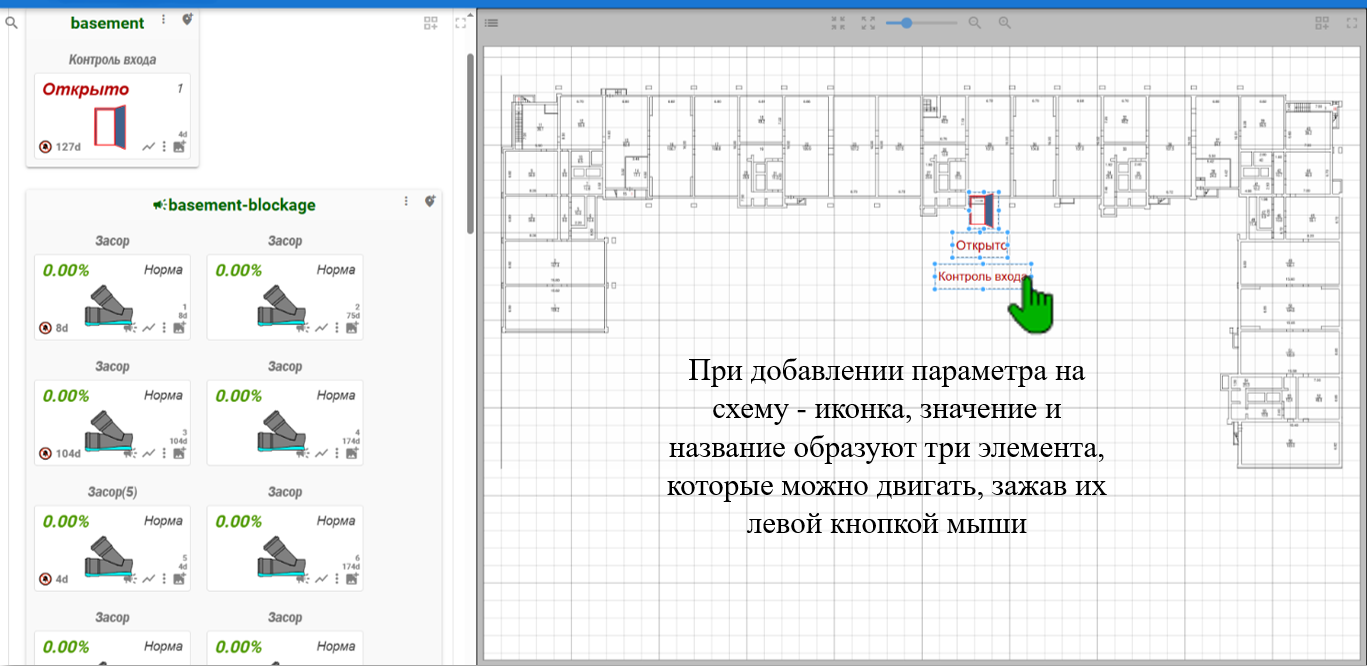Open chart icon on Засор(5) card
The image size is (1367, 666).
pos(149,579)
